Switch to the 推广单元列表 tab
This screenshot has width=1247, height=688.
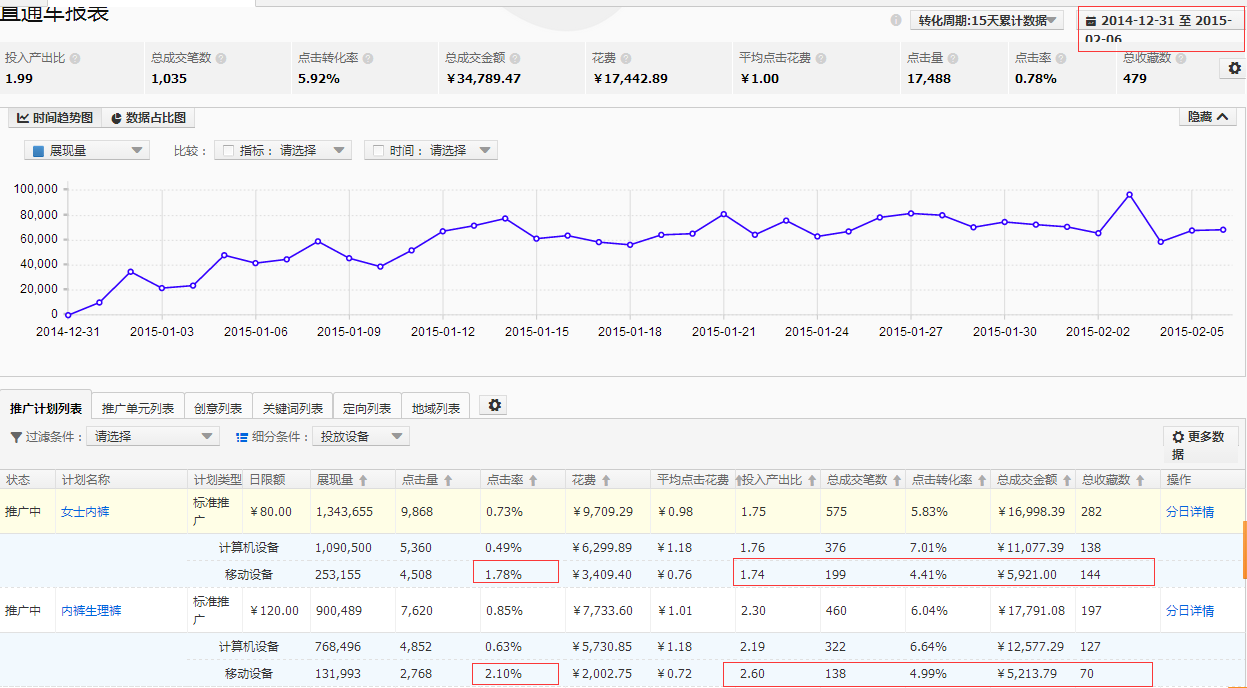tap(137, 408)
